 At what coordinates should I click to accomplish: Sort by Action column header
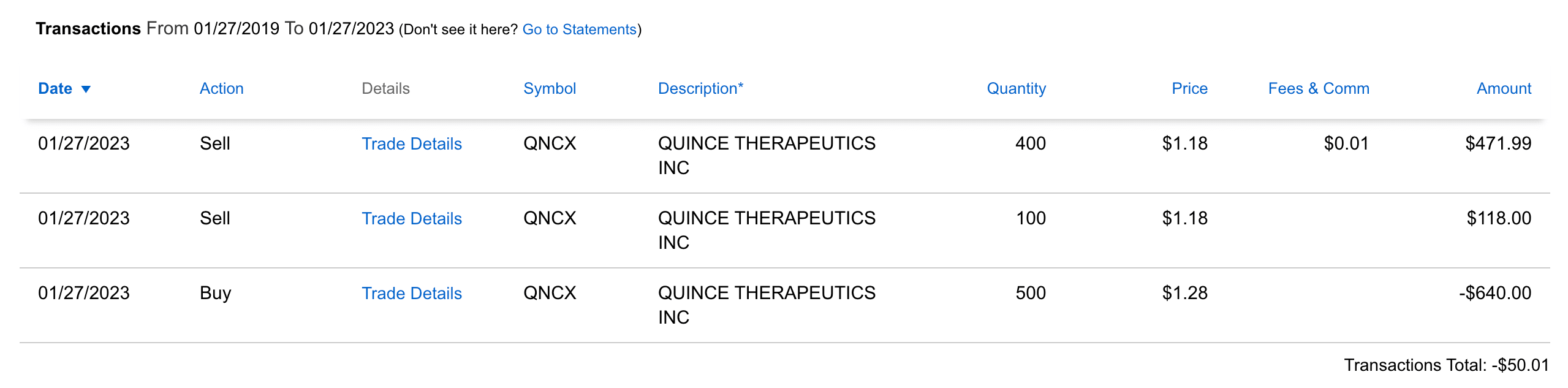(221, 89)
